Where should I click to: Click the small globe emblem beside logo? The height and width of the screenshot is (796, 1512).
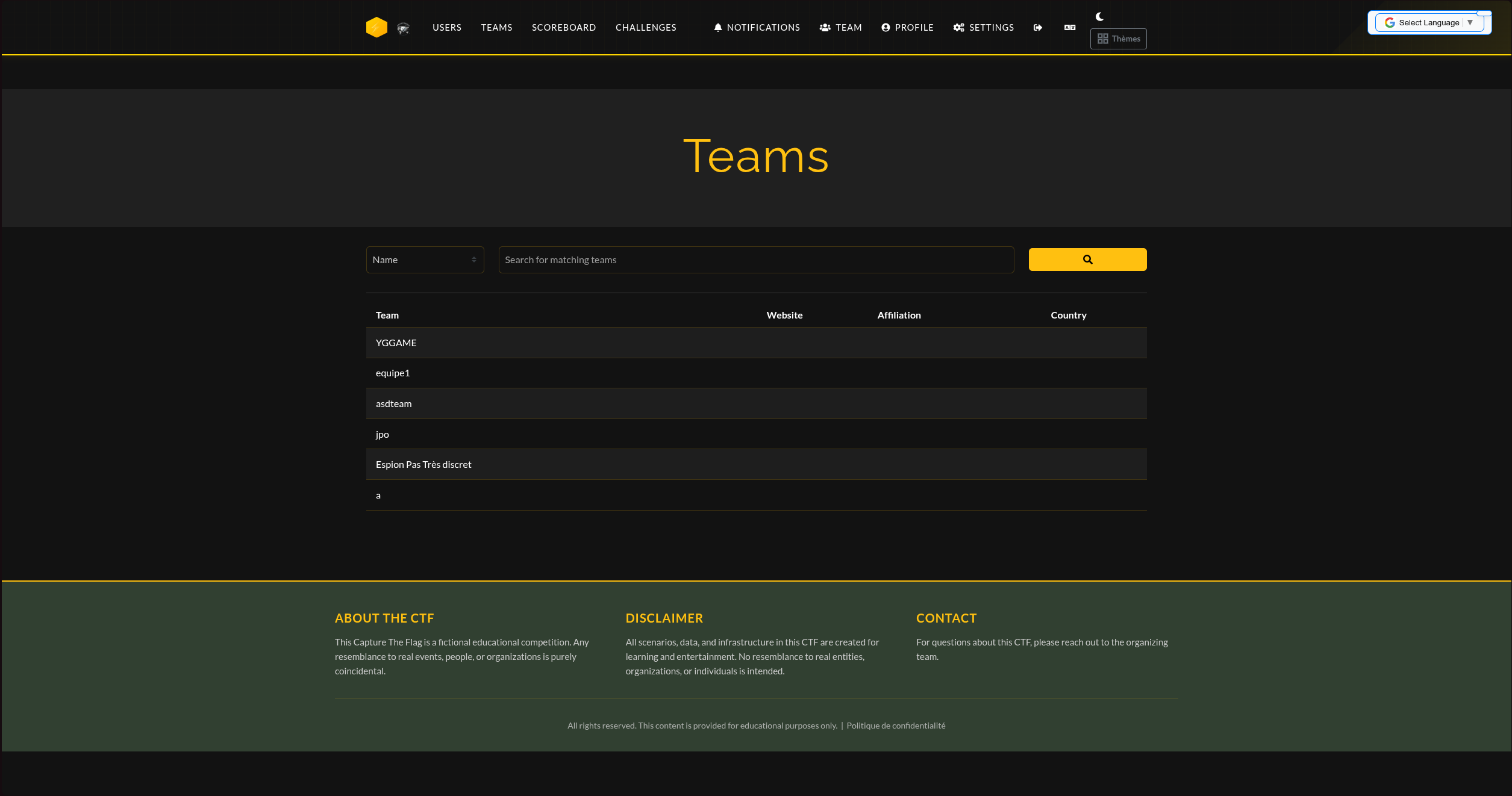click(403, 28)
